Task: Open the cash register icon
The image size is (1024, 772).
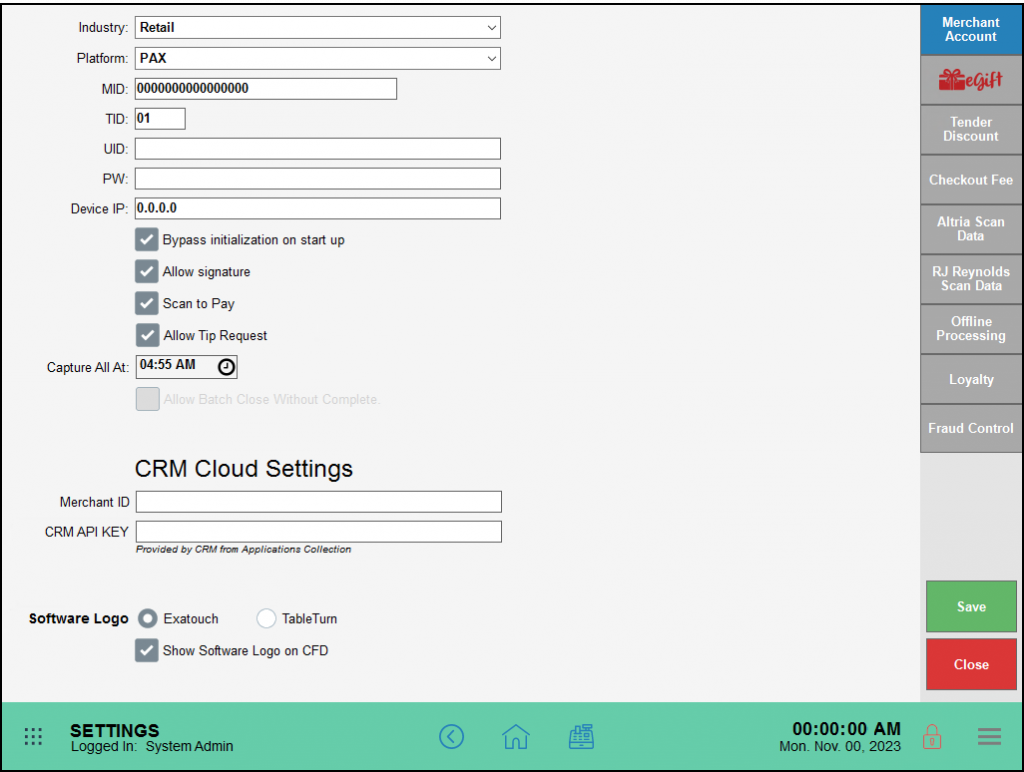Action: [x=581, y=737]
